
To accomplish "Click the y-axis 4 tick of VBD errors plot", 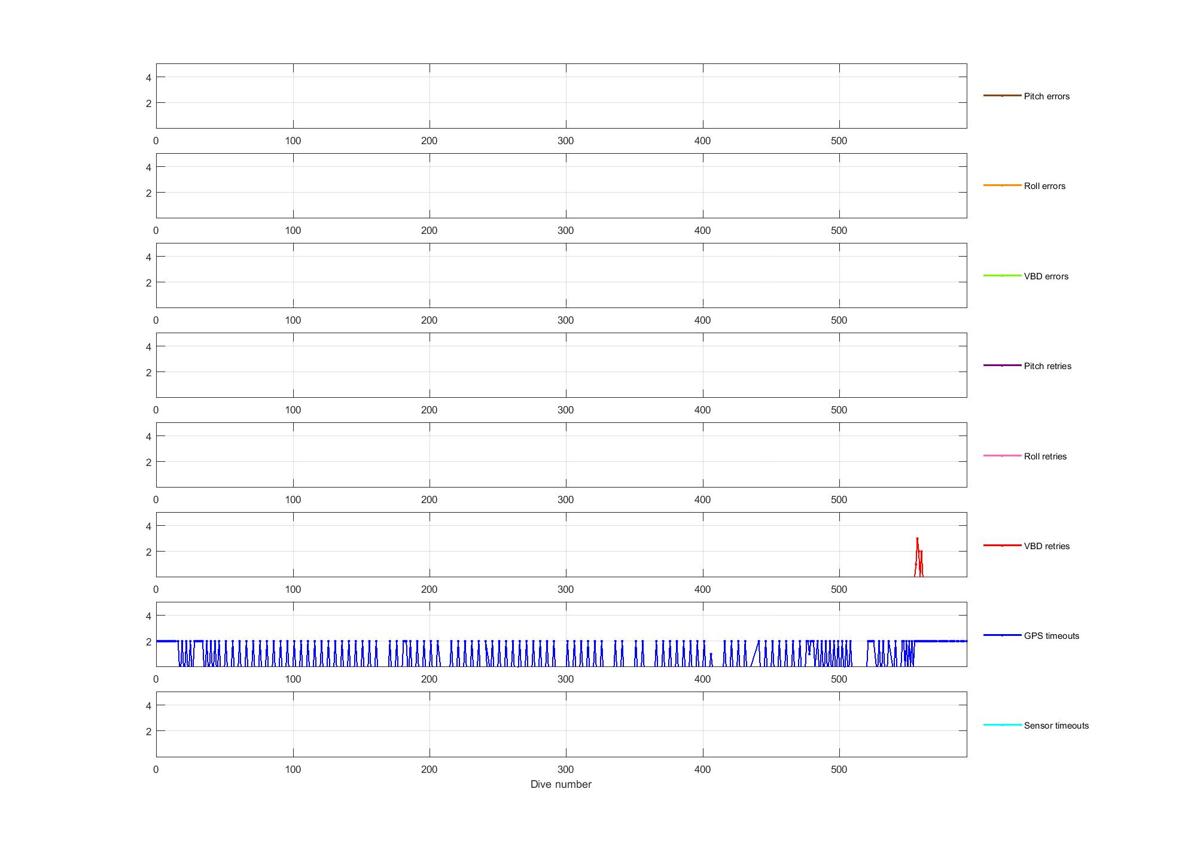I will coord(147,257).
